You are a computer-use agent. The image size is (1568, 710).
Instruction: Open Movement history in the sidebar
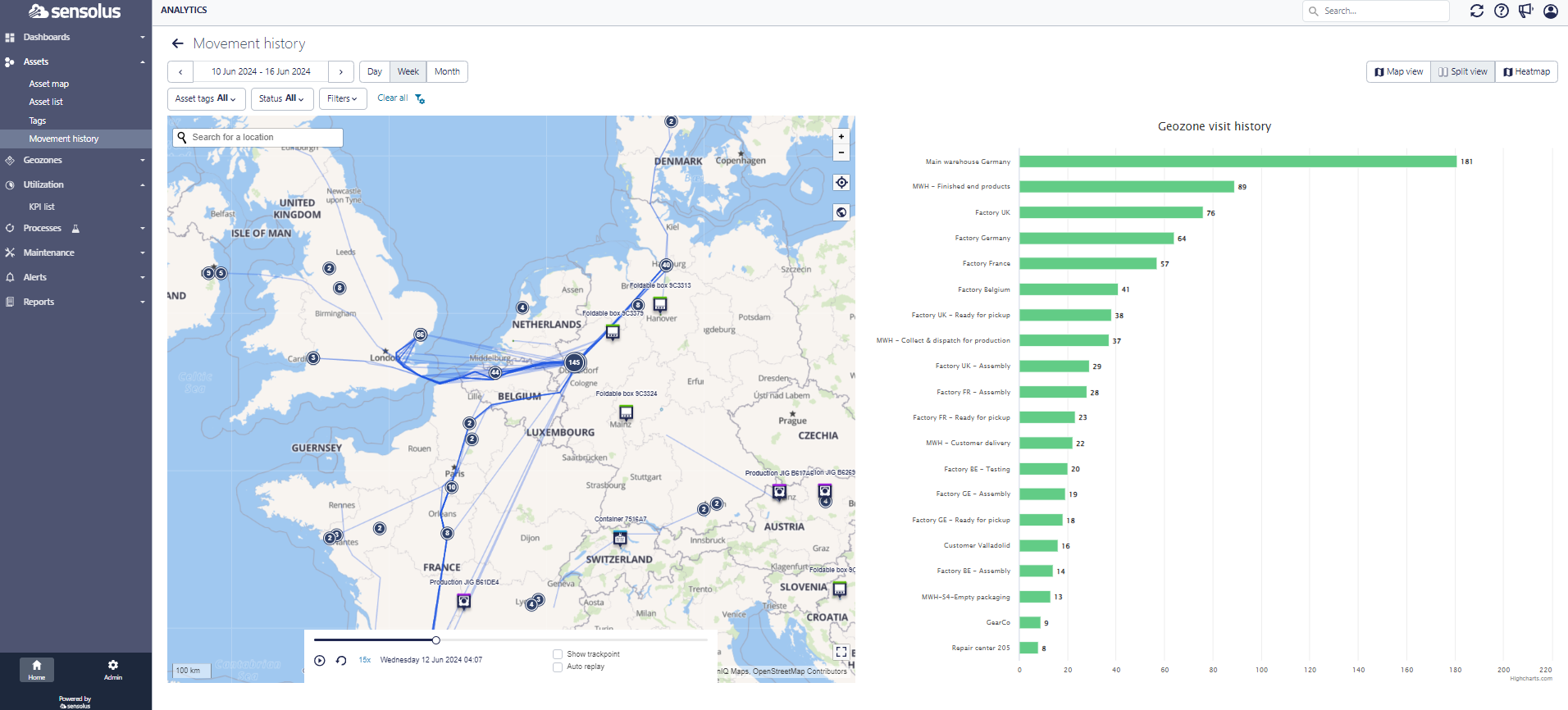pos(75,139)
